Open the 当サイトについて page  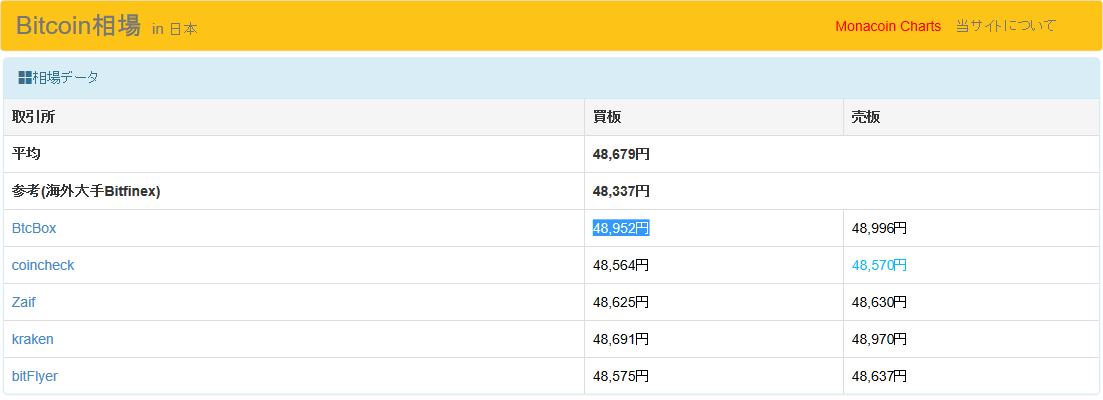coord(1005,26)
